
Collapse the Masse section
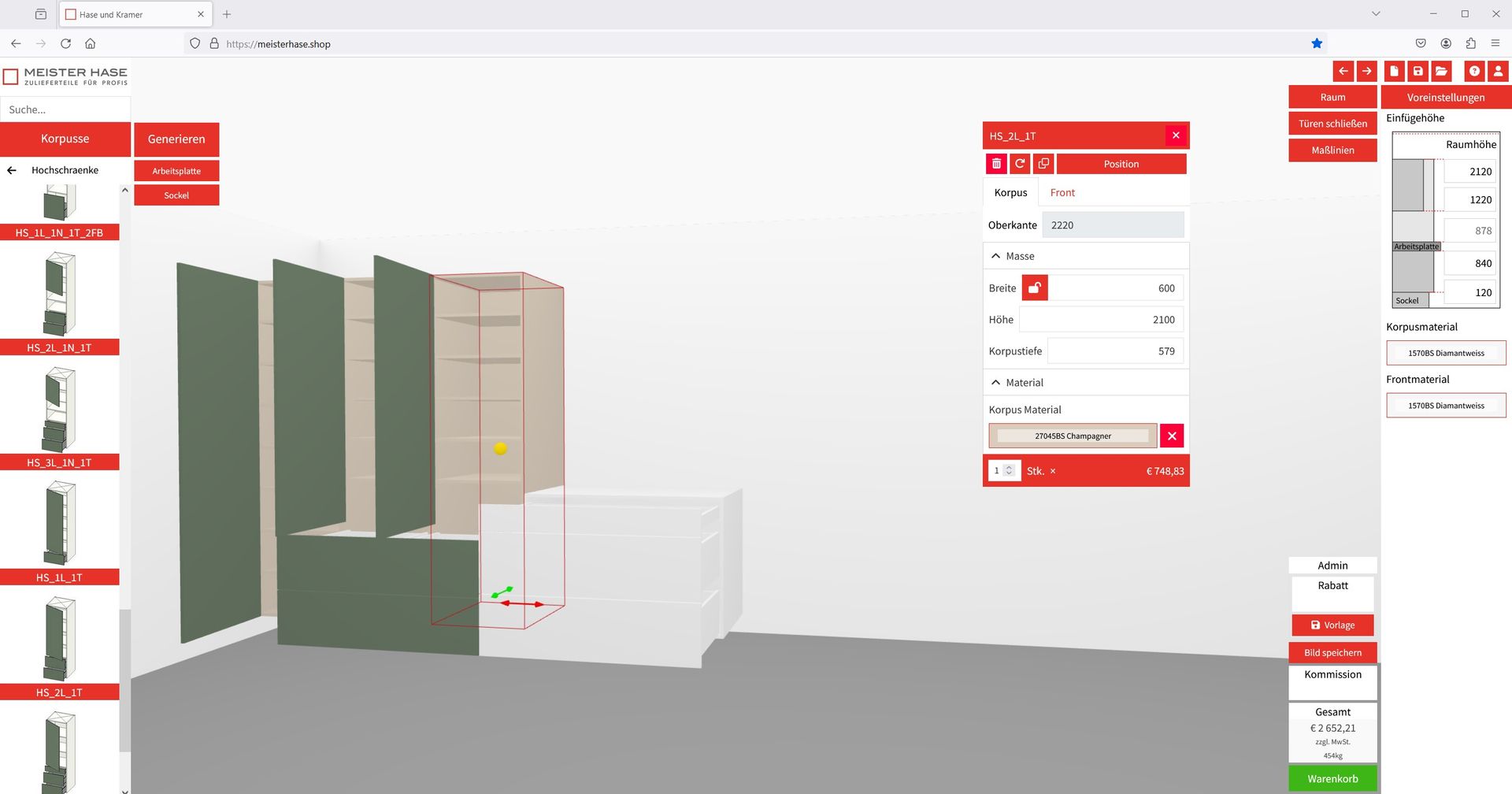tap(1086, 256)
